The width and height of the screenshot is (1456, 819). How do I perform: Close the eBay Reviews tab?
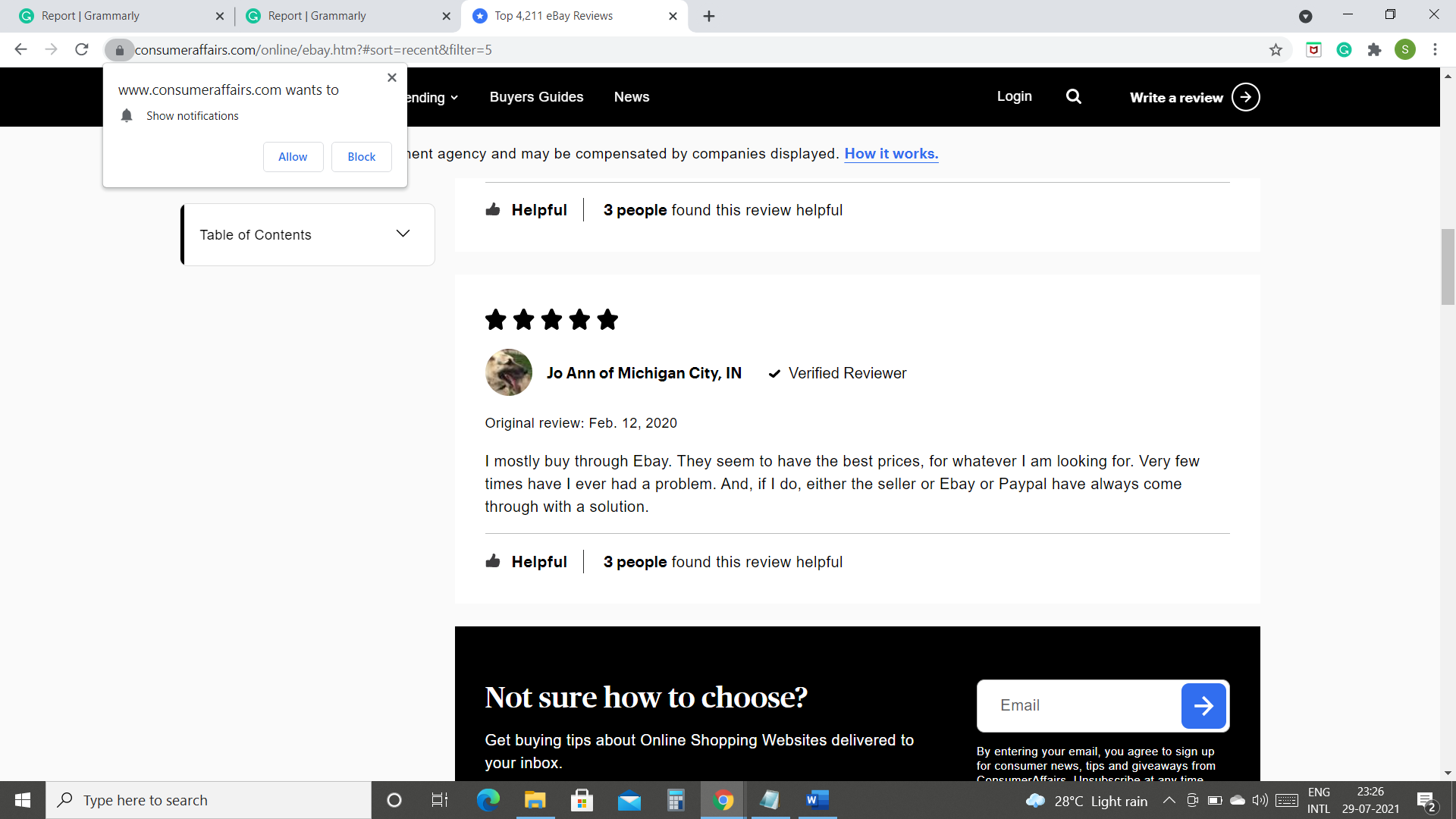673,16
